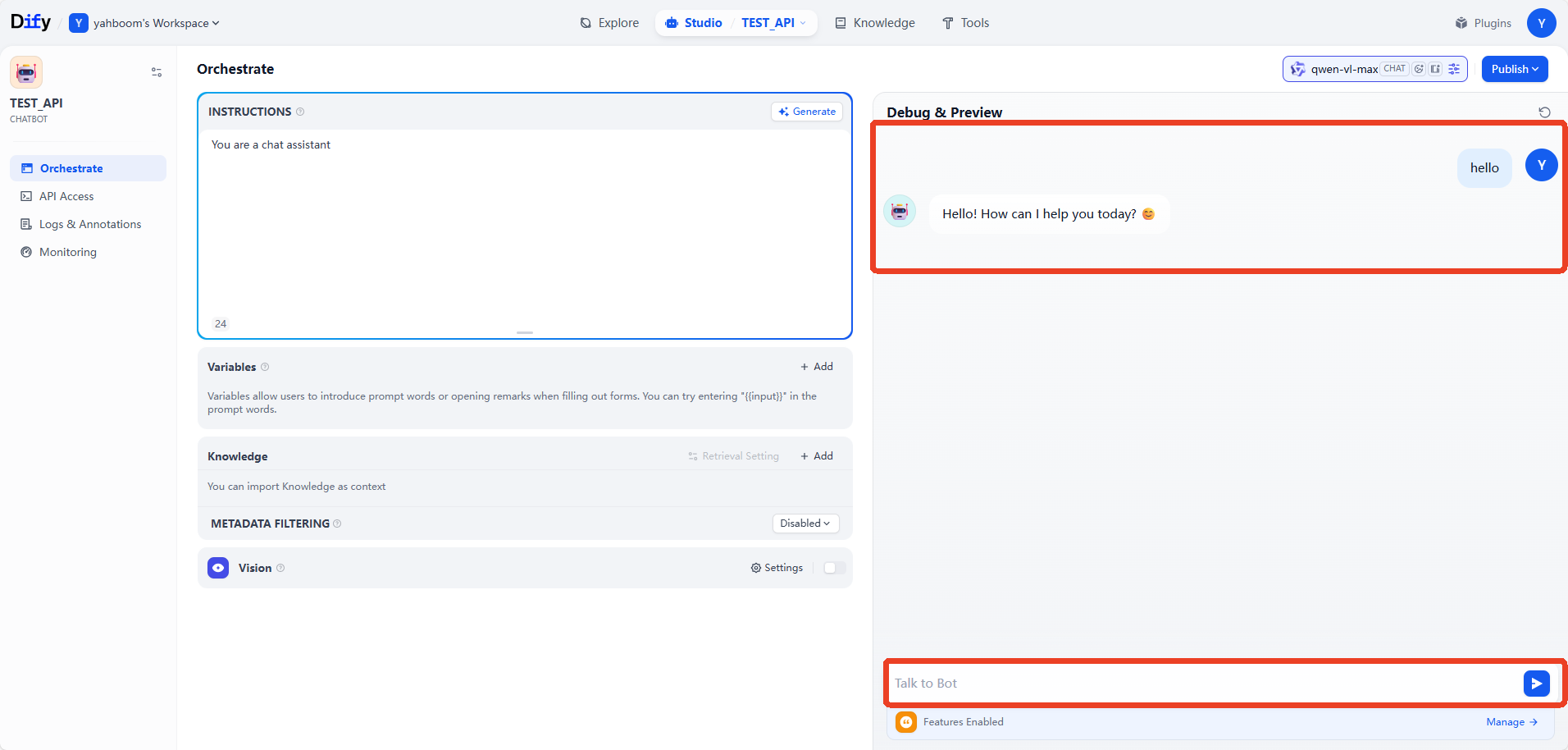Expand the yahboom's Workspace dropdown
Image resolution: width=1568 pixels, height=750 pixels.
click(144, 23)
